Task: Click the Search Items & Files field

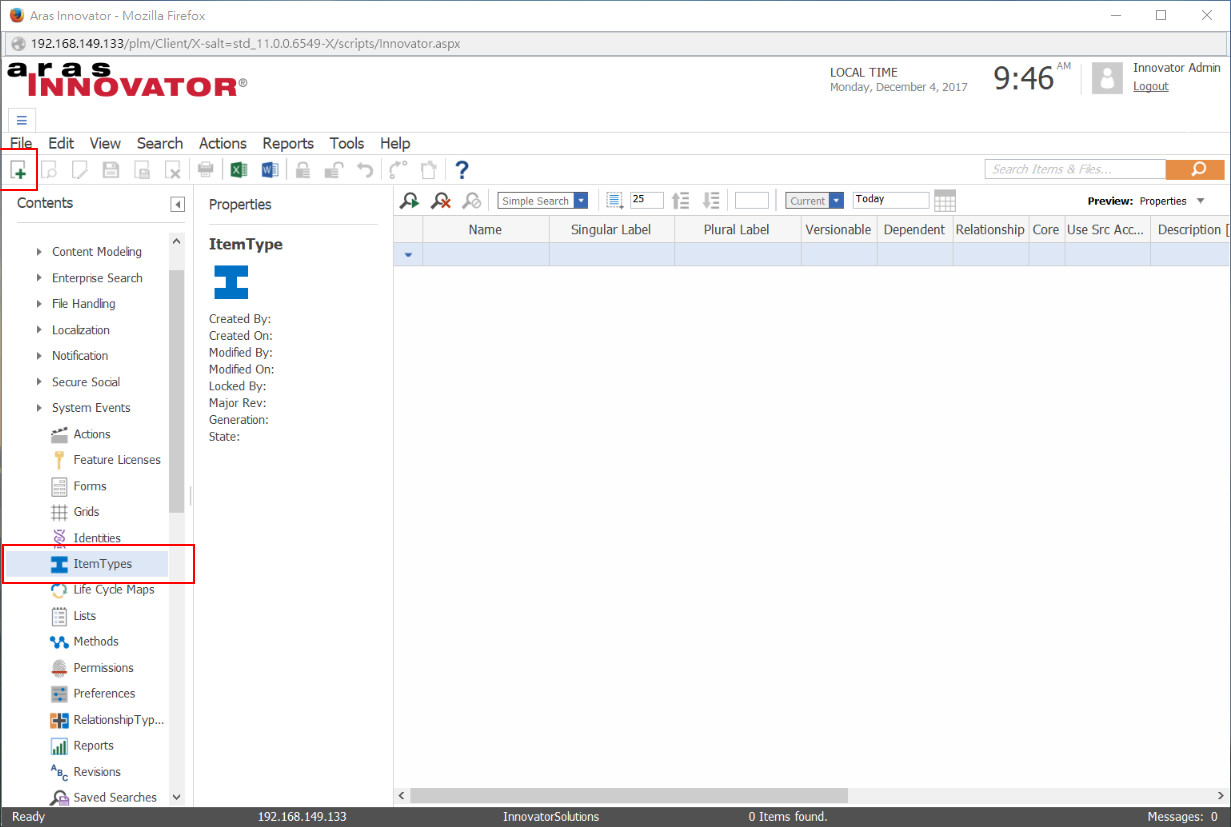Action: 1075,169
